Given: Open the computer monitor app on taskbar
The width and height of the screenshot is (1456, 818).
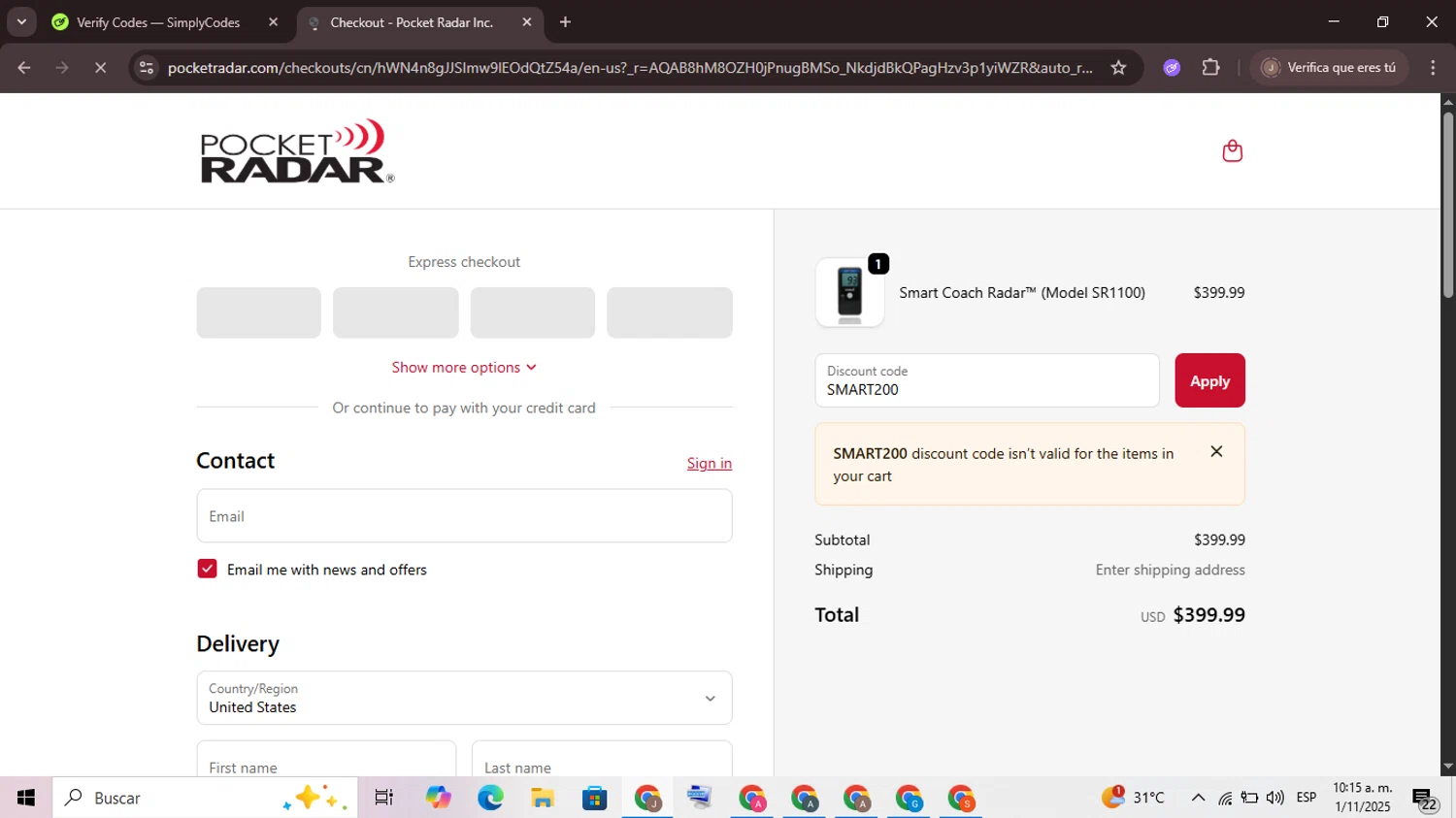Looking at the screenshot, I should [700, 798].
